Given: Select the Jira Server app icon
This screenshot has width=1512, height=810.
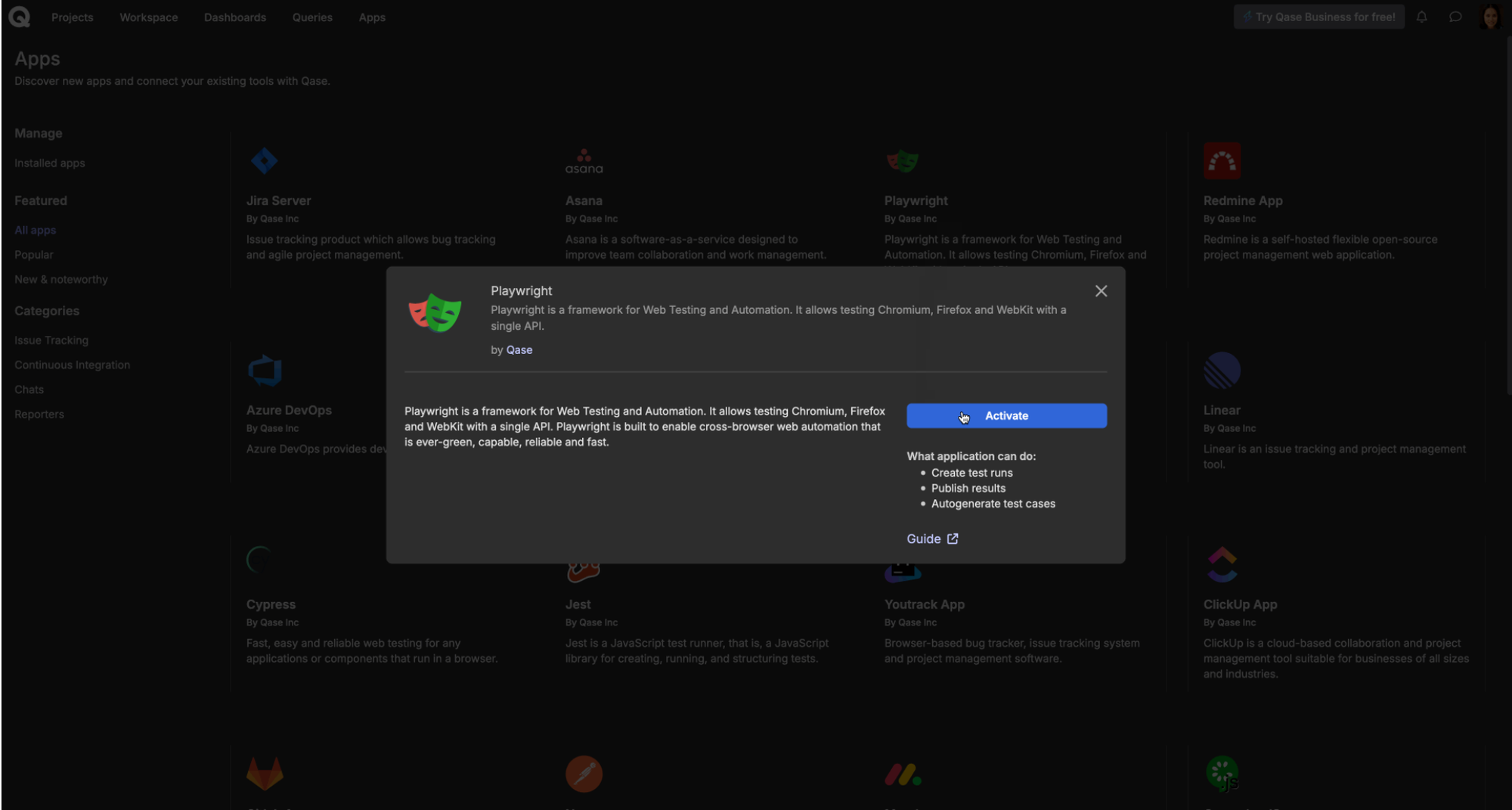Looking at the screenshot, I should pyautogui.click(x=264, y=160).
